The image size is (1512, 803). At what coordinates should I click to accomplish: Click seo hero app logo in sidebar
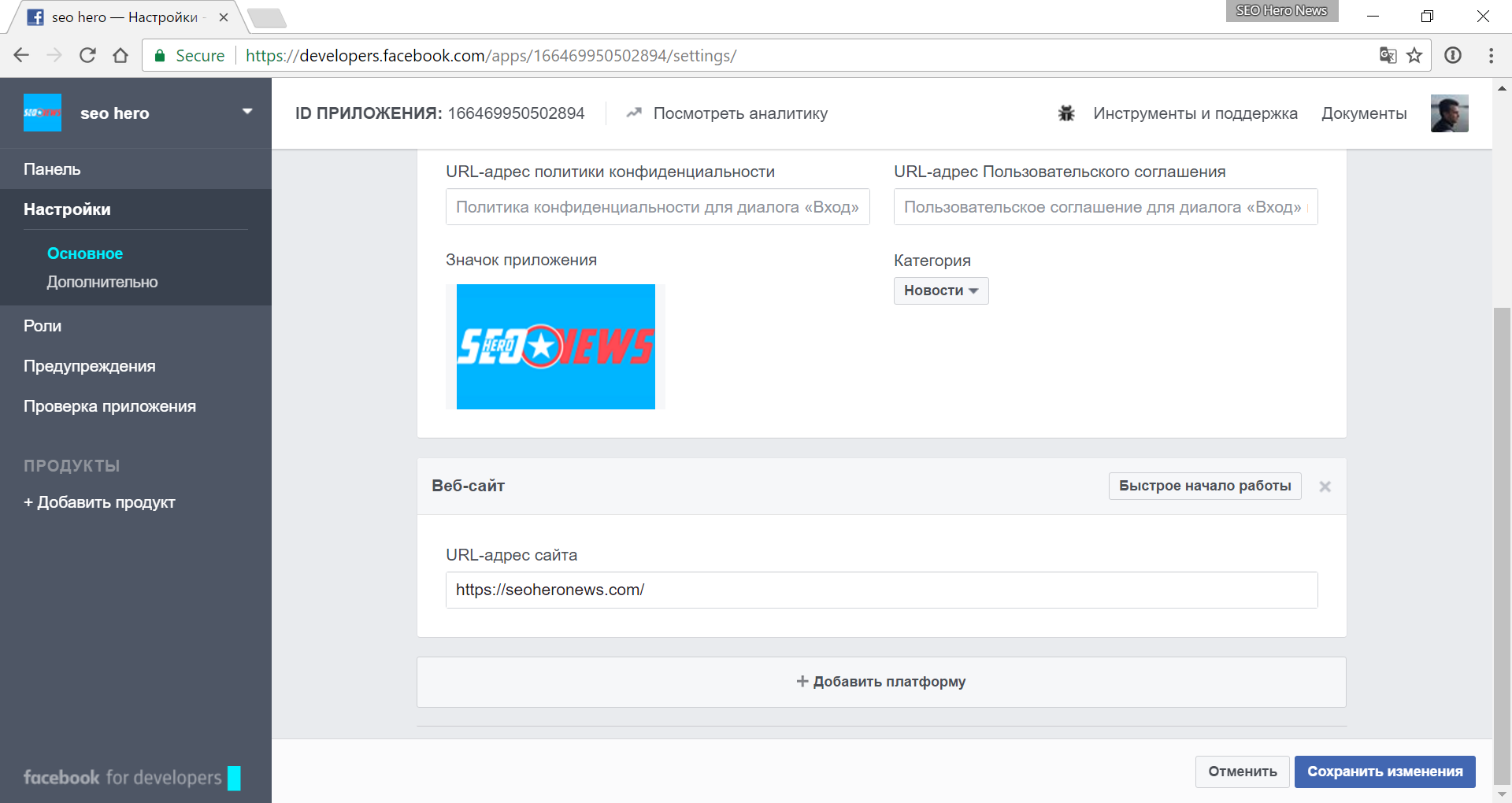click(43, 113)
